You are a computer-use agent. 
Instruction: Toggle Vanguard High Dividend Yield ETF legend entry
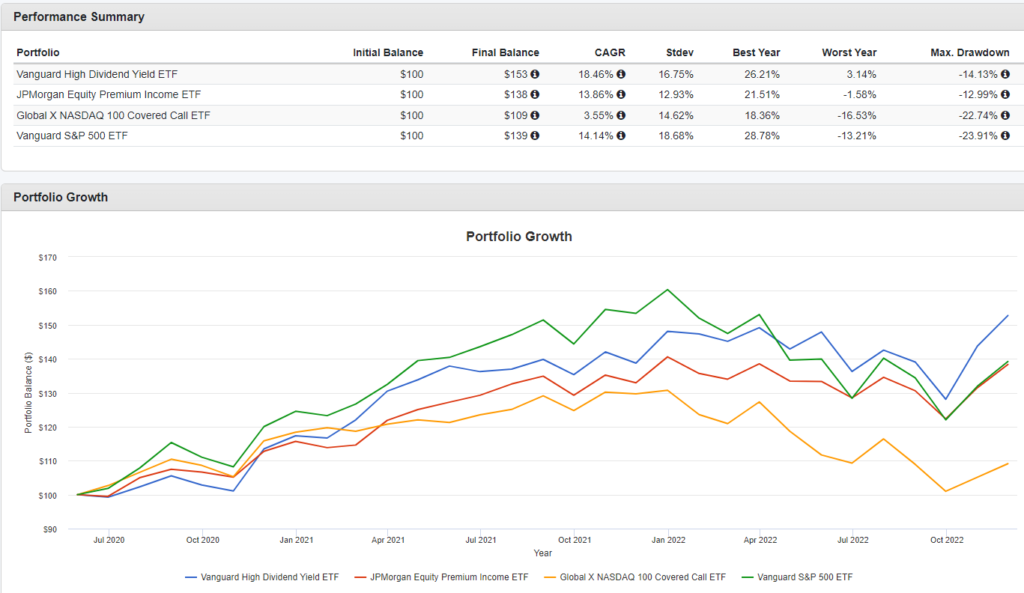point(262,577)
